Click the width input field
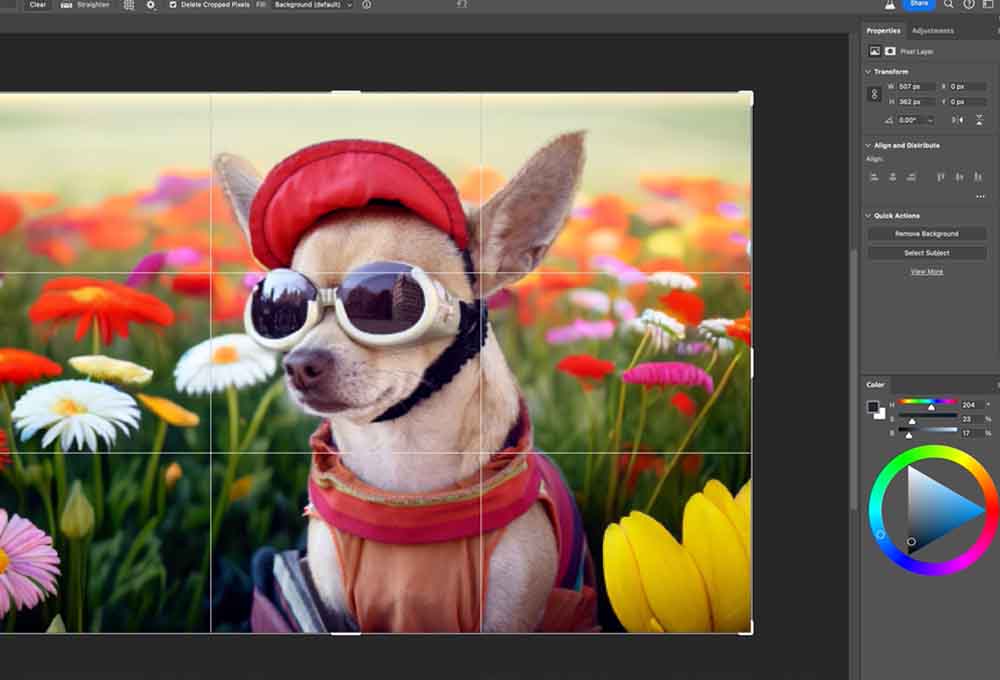Viewport: 1000px width, 680px height. pos(914,87)
